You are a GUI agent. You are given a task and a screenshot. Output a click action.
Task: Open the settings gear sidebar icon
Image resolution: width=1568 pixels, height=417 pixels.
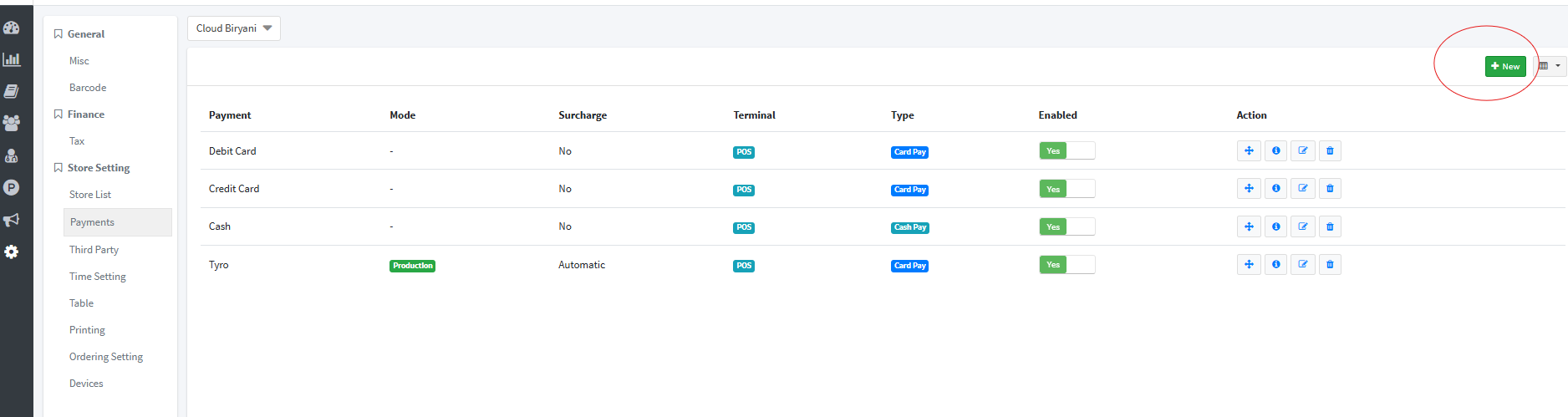point(12,252)
